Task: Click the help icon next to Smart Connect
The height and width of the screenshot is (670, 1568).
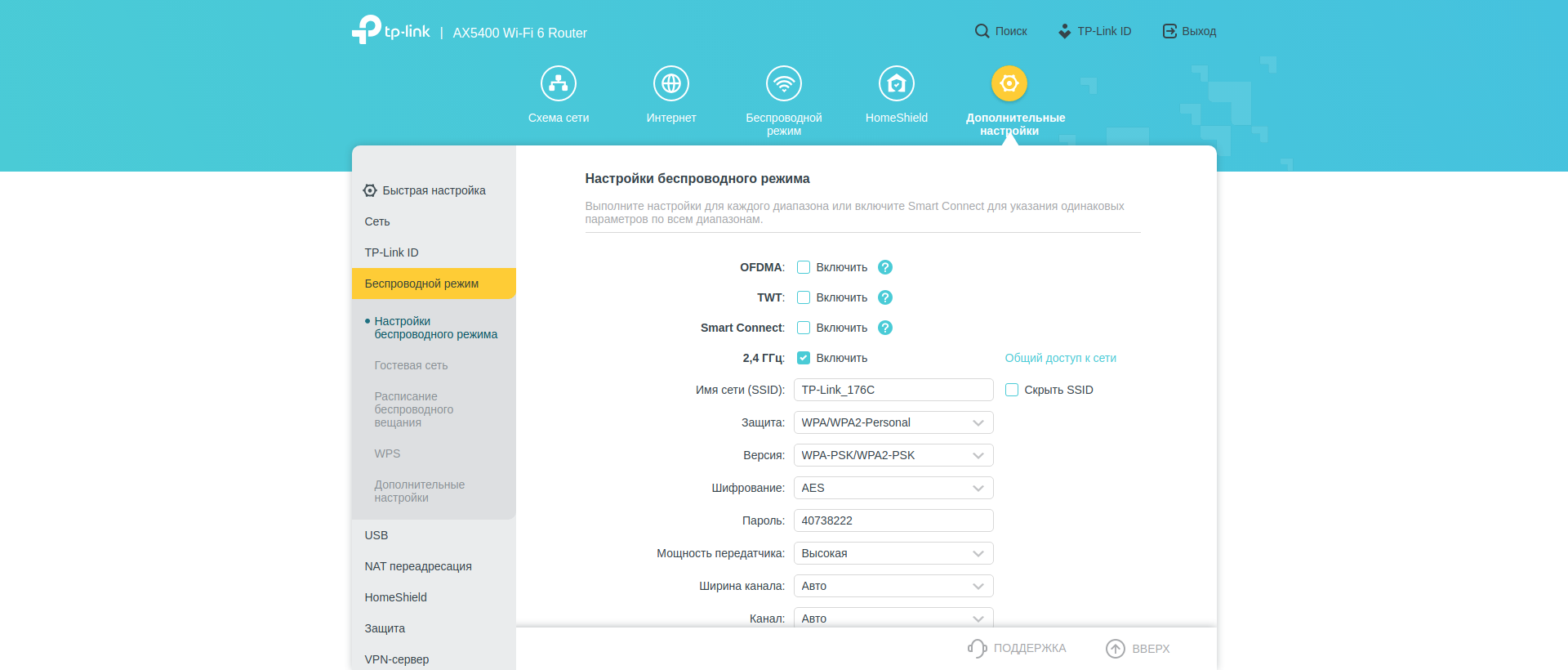Action: [x=885, y=328]
